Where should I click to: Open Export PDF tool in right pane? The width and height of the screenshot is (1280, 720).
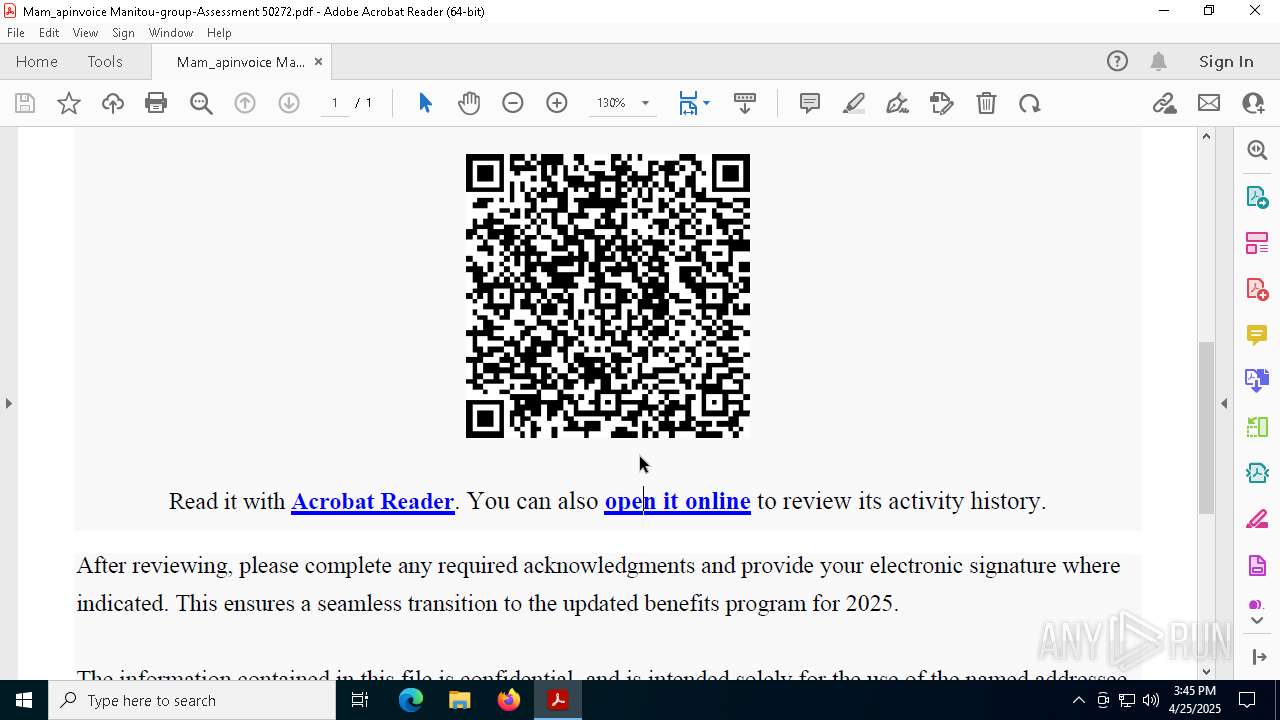pyautogui.click(x=1257, y=196)
